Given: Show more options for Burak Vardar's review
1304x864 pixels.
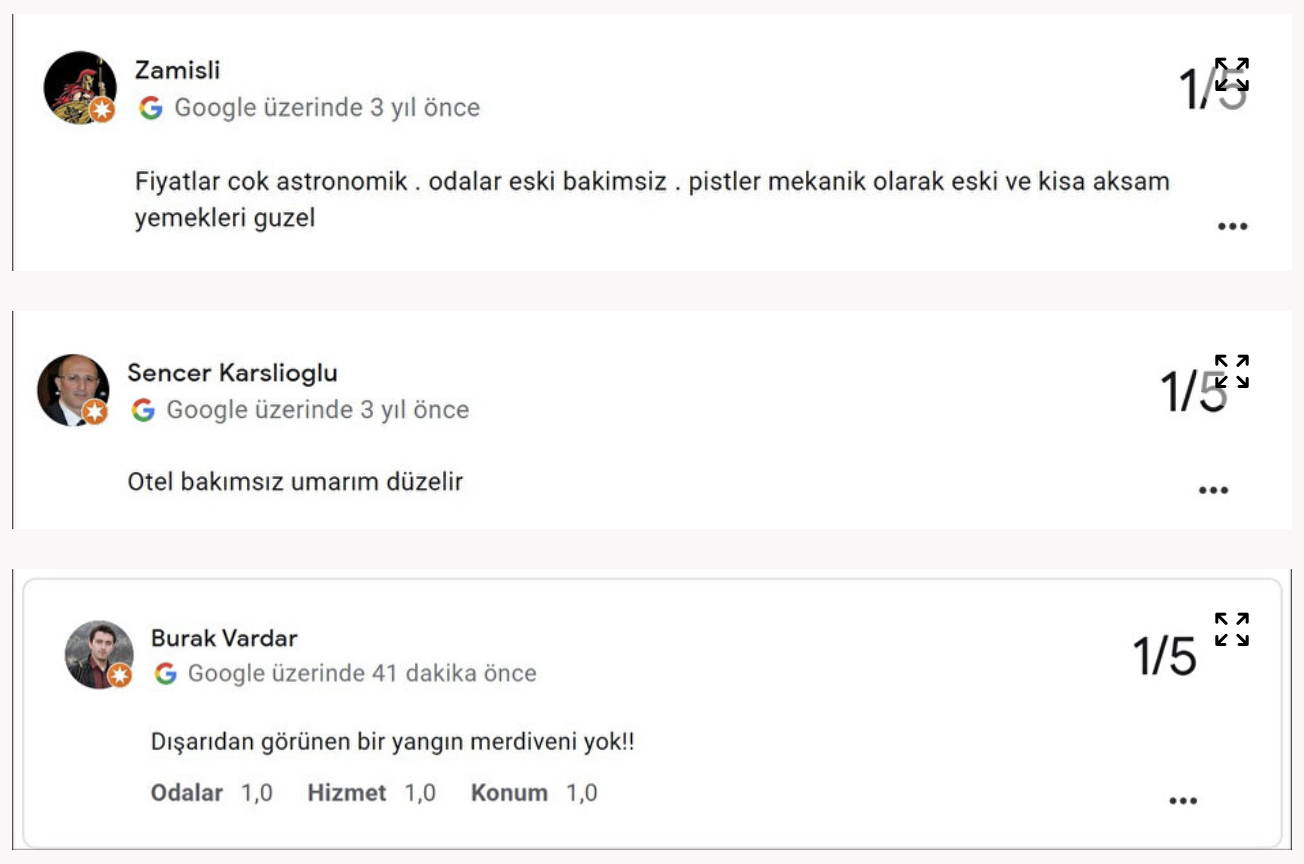Looking at the screenshot, I should coord(1183,801).
